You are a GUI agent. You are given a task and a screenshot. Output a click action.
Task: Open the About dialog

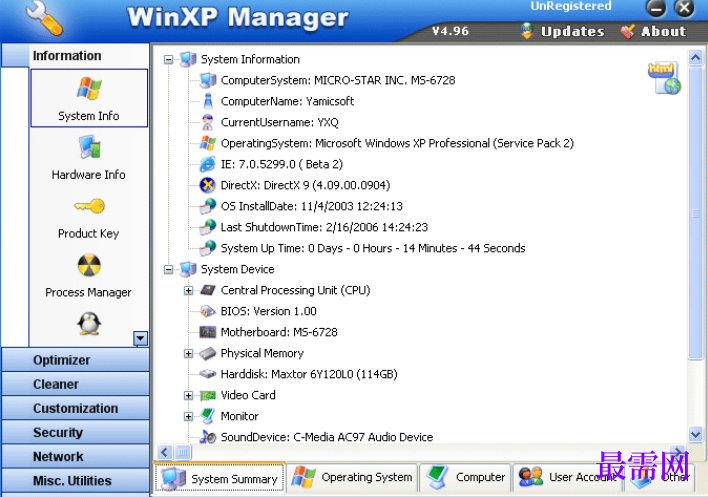pyautogui.click(x=653, y=31)
